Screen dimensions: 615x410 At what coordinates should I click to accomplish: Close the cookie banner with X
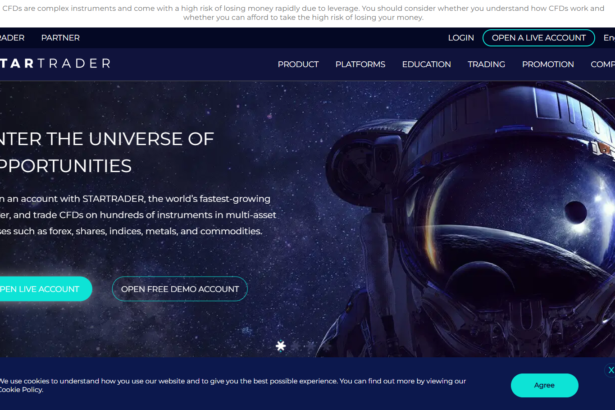[611, 370]
